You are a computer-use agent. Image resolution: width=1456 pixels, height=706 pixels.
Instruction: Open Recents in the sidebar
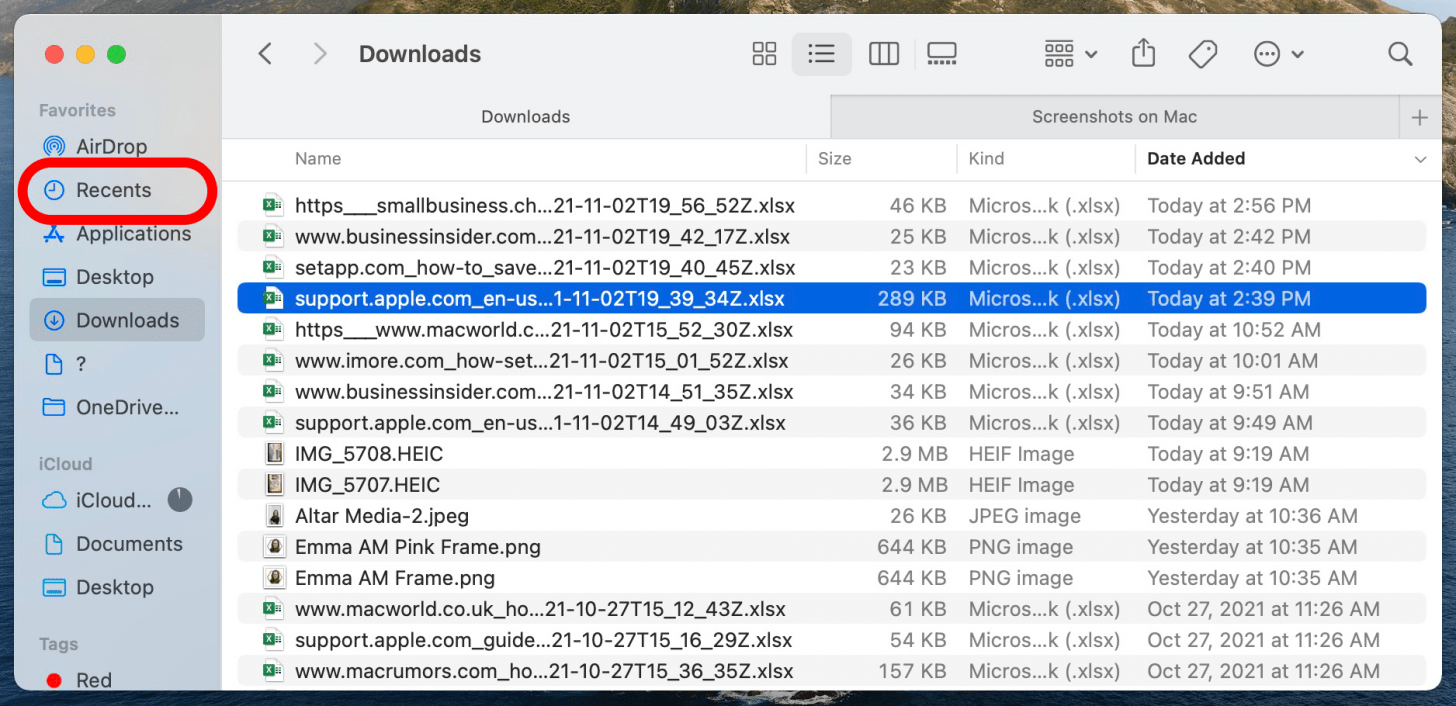[x=113, y=190]
